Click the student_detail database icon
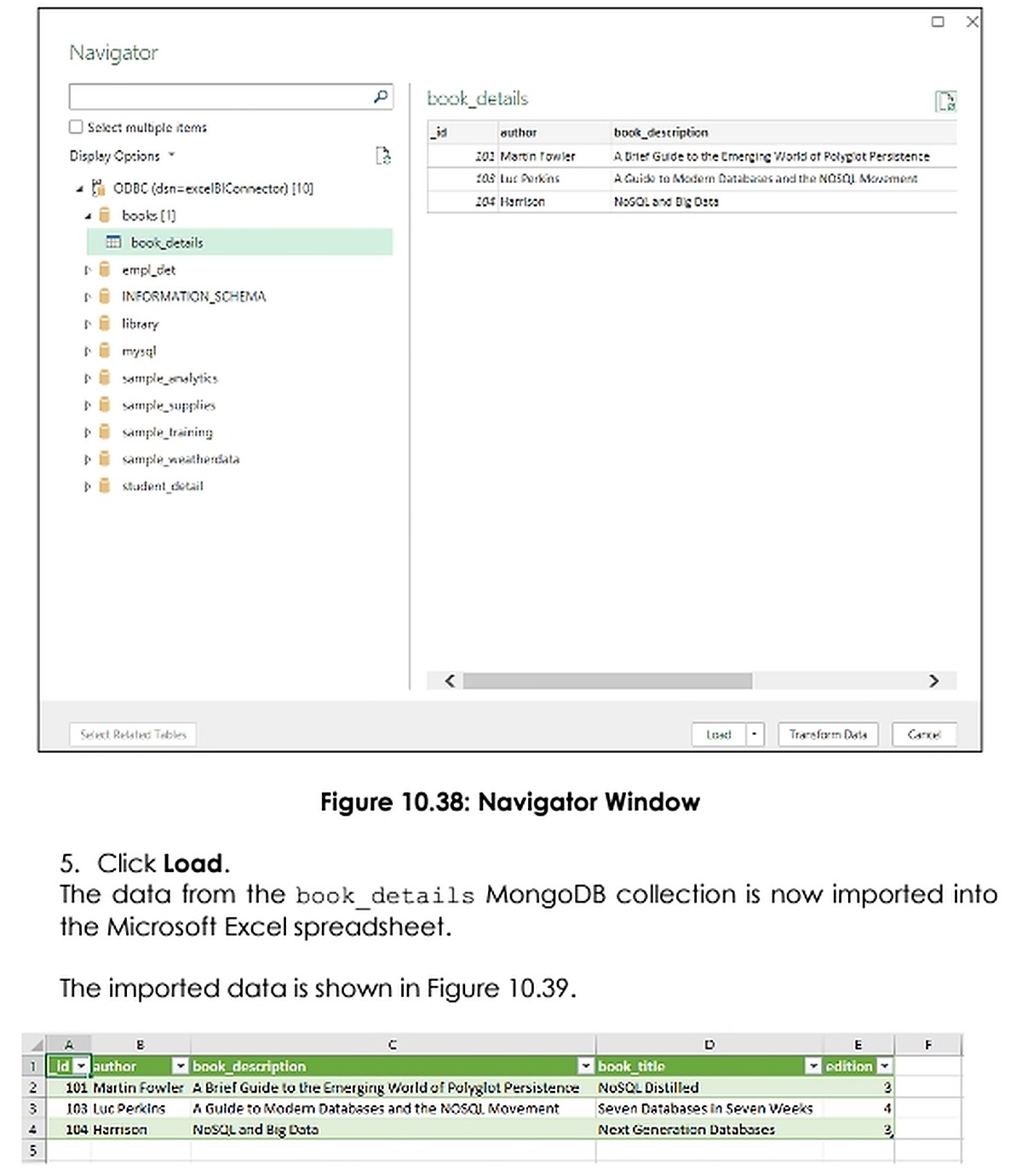The height and width of the screenshot is (1176, 1022). (105, 486)
